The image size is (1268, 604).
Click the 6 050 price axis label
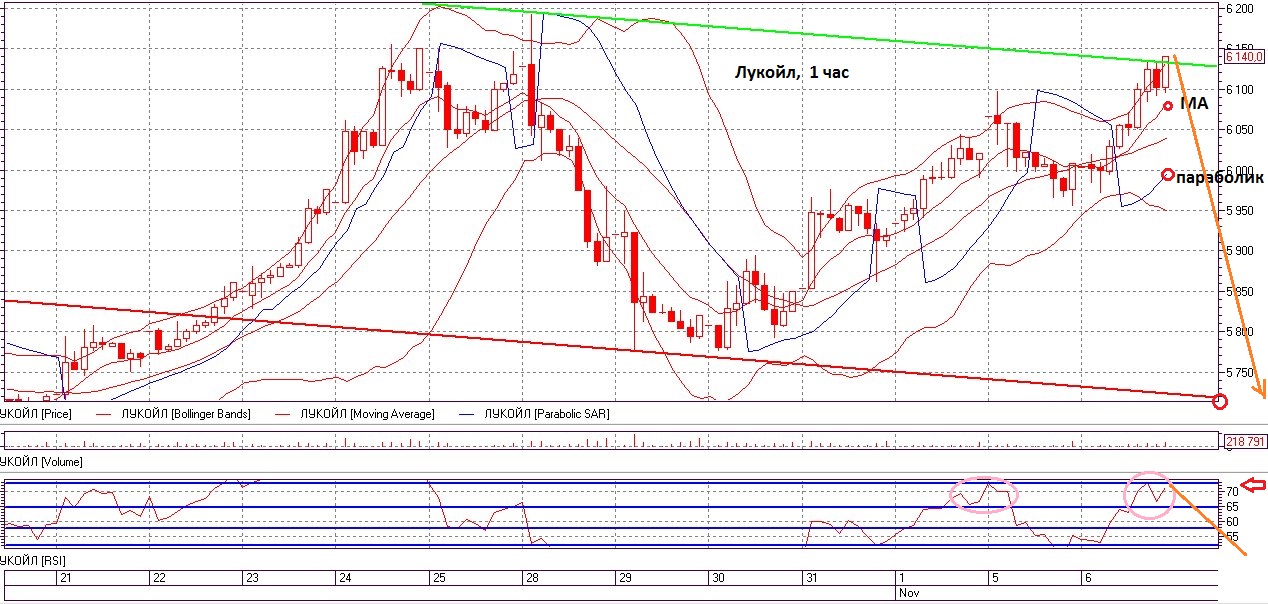1238,130
